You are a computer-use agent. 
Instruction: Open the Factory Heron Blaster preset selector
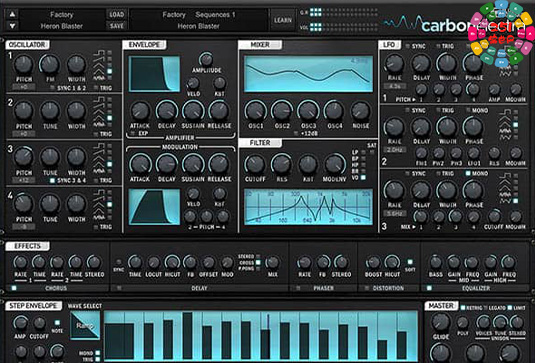62,20
